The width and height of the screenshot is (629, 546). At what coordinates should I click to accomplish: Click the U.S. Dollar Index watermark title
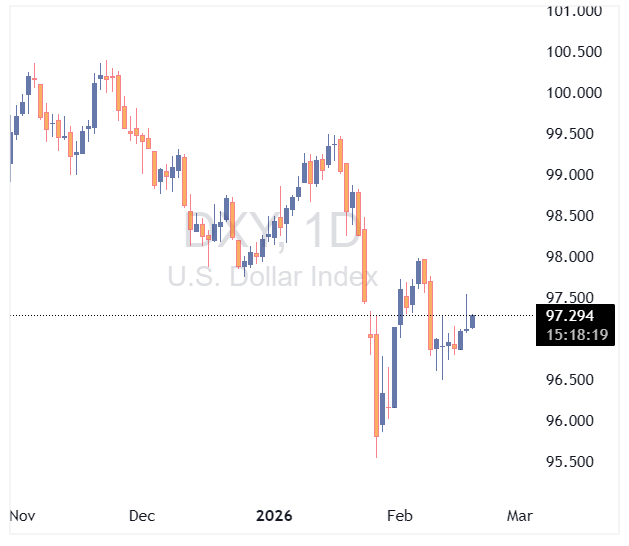point(272,277)
